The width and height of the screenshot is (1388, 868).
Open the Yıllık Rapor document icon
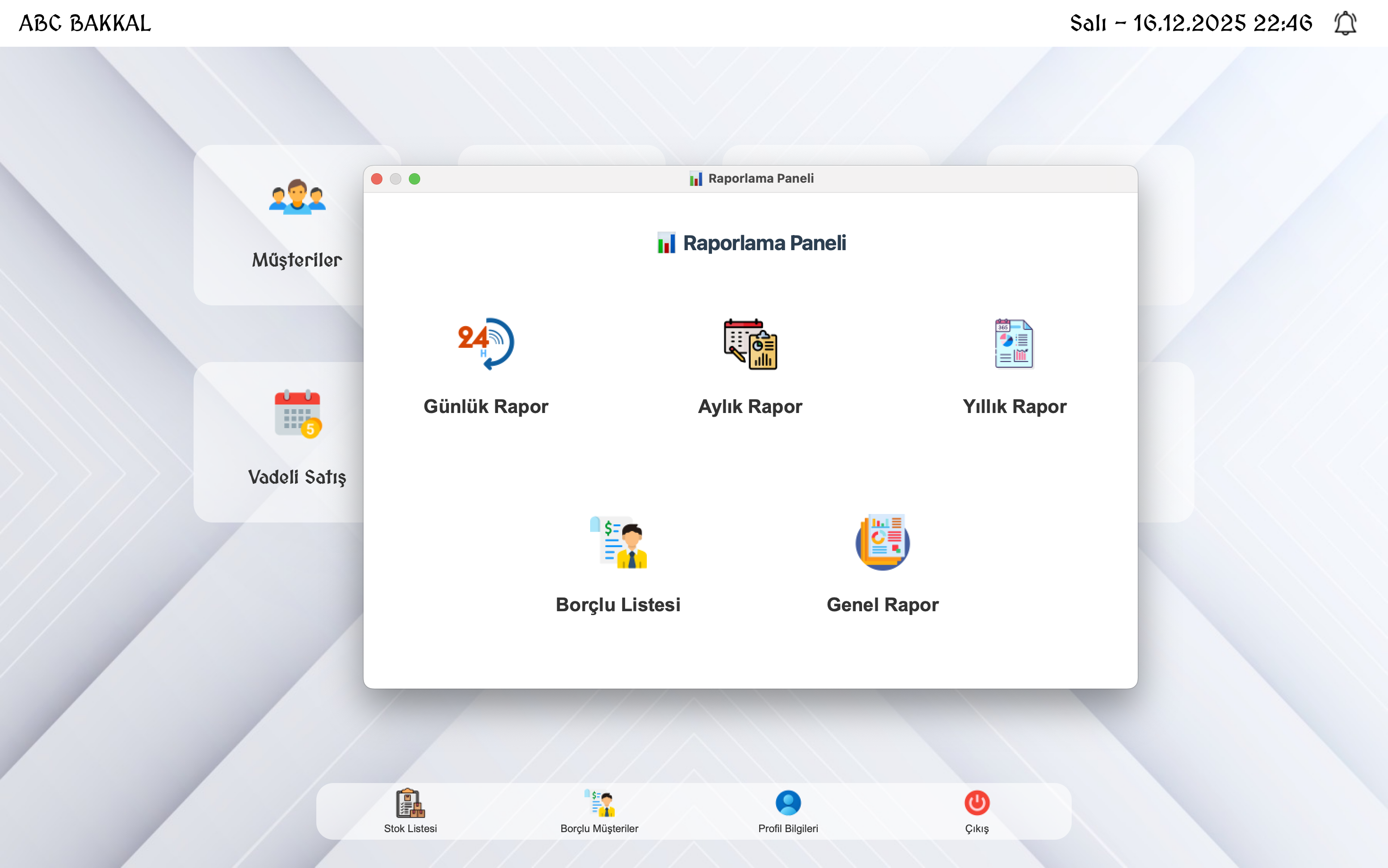[1014, 344]
